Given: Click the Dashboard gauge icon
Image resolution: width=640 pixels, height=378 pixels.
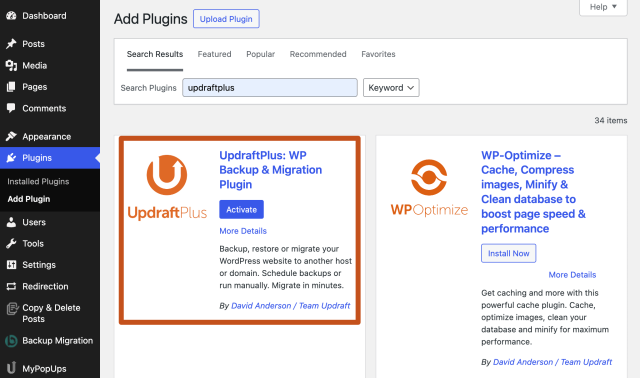Looking at the screenshot, I should point(11,16).
